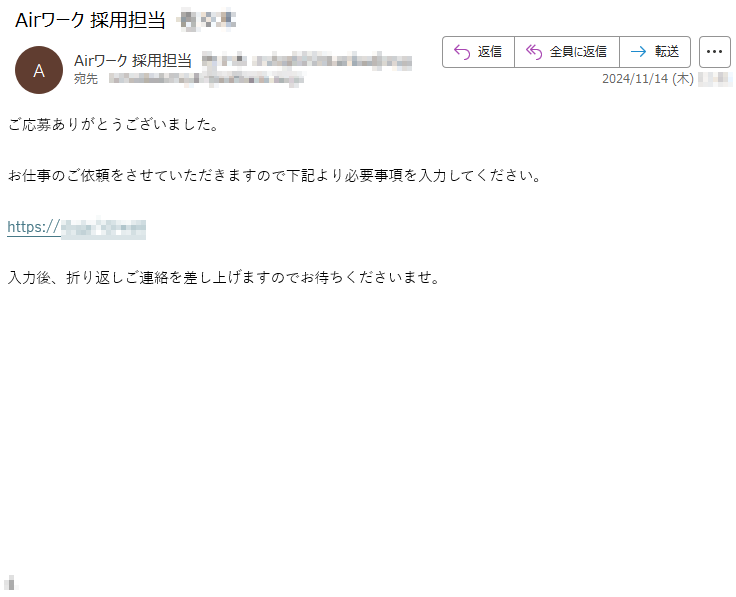Image resolution: width=736 pixels, height=597 pixels.
Task: Click the blurred time next to the date
Action: pyautogui.click(x=714, y=78)
